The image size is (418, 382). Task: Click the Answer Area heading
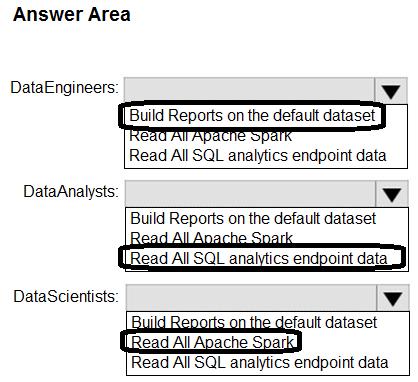click(x=72, y=15)
